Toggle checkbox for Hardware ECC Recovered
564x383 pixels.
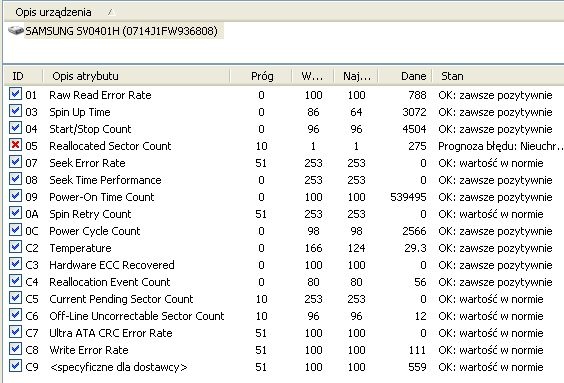[x=15, y=264]
